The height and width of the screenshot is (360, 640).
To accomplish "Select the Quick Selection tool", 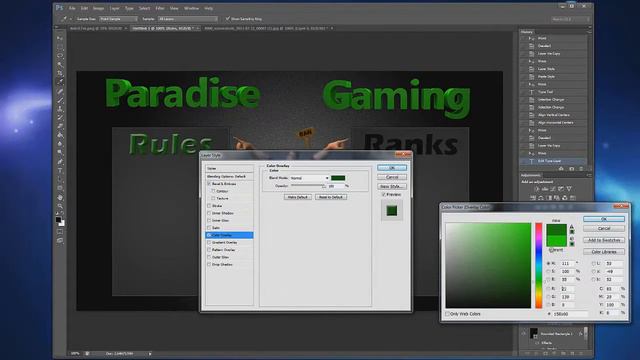I will click(x=60, y=64).
